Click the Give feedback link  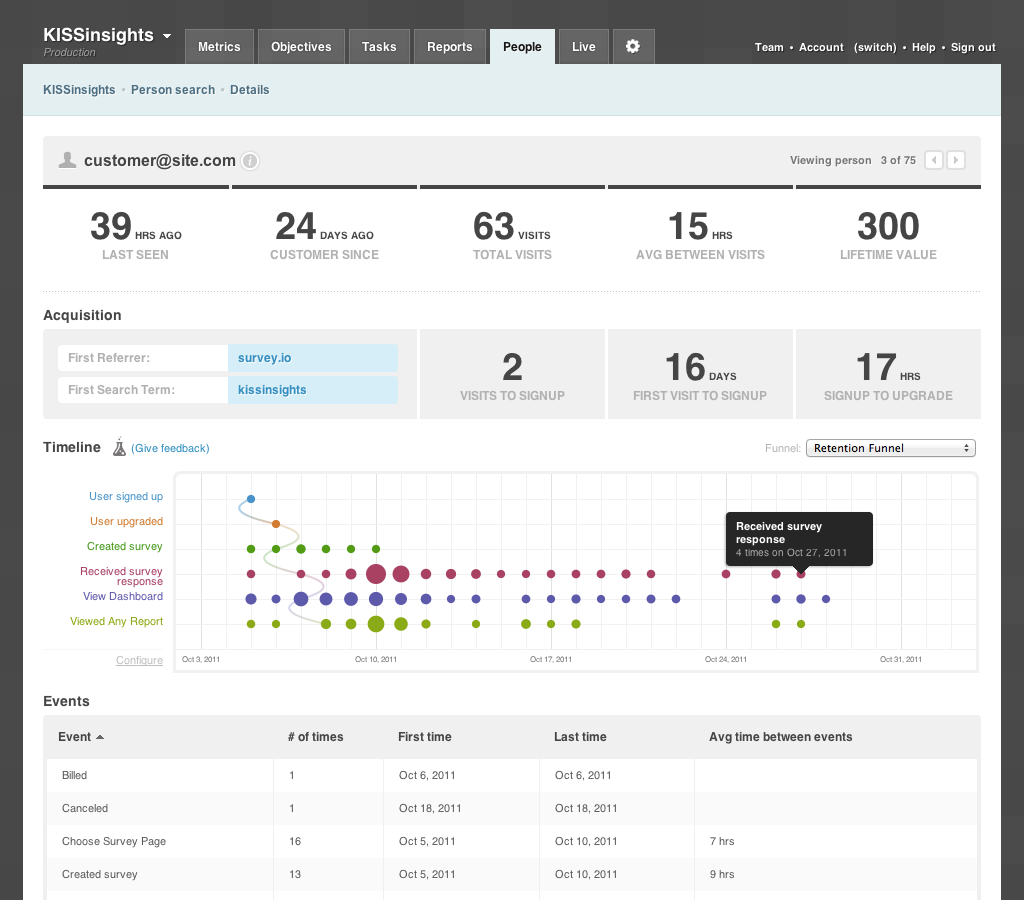170,448
